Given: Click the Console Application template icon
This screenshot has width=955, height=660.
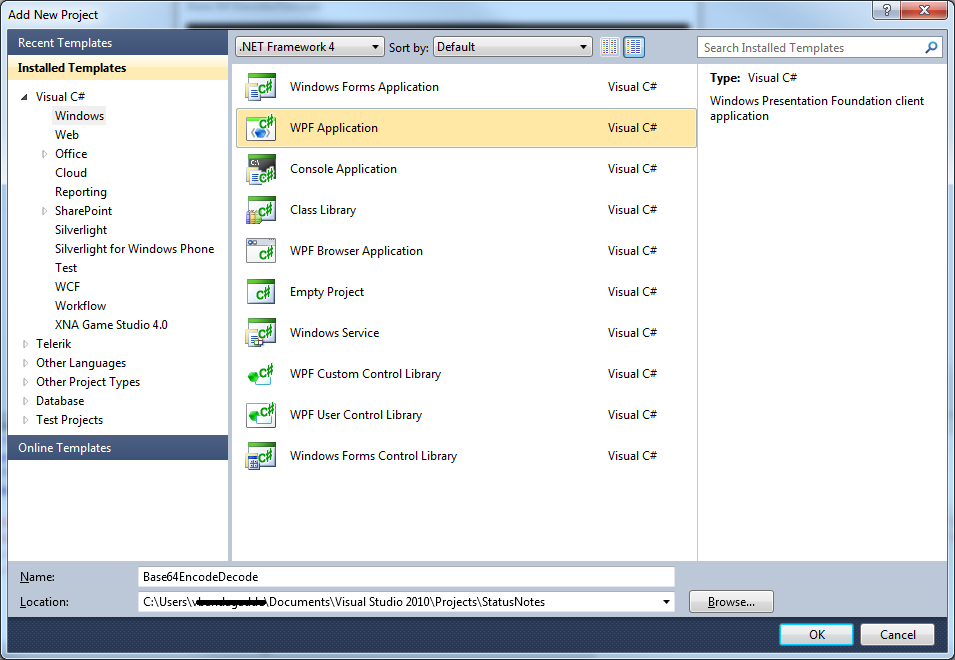Looking at the screenshot, I should click(261, 169).
